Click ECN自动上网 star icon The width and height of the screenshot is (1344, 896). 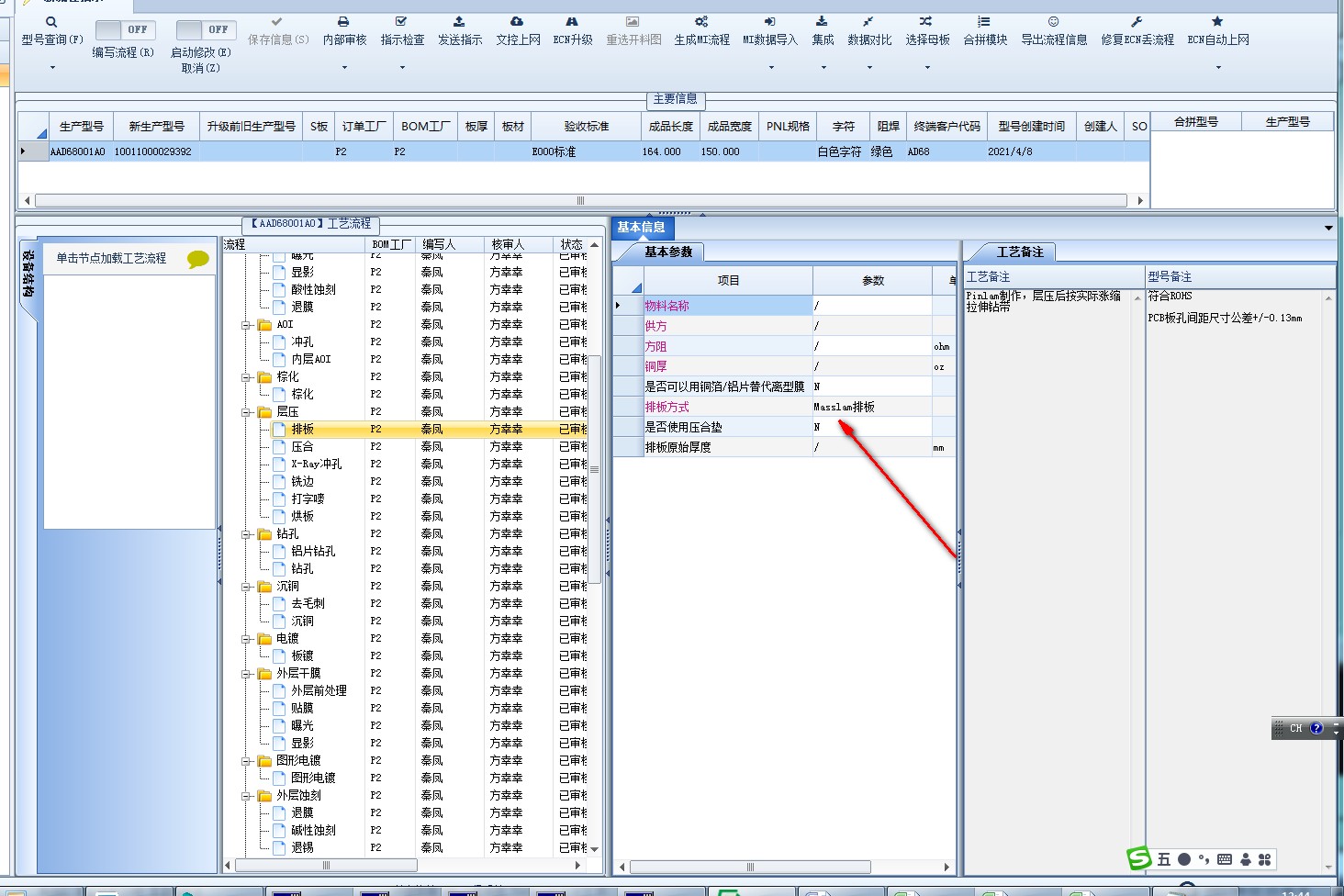point(1217,21)
